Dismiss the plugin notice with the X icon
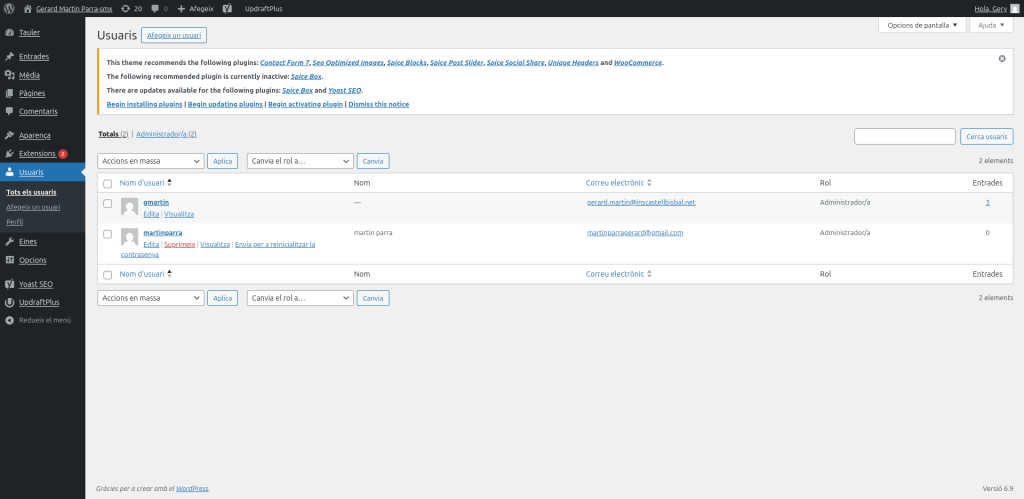1024x499 pixels. [1002, 59]
